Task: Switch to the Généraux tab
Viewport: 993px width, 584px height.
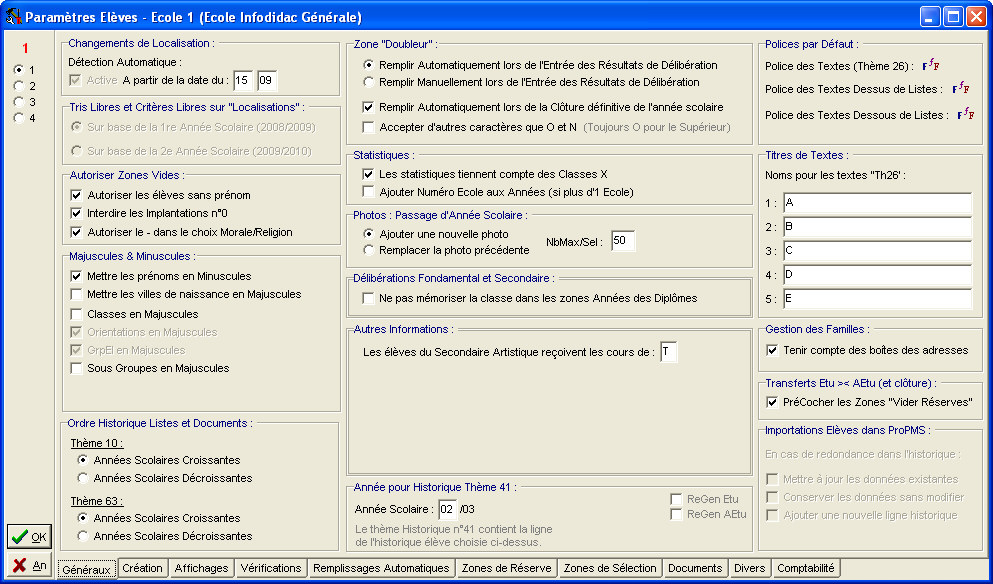Action: click(x=87, y=569)
